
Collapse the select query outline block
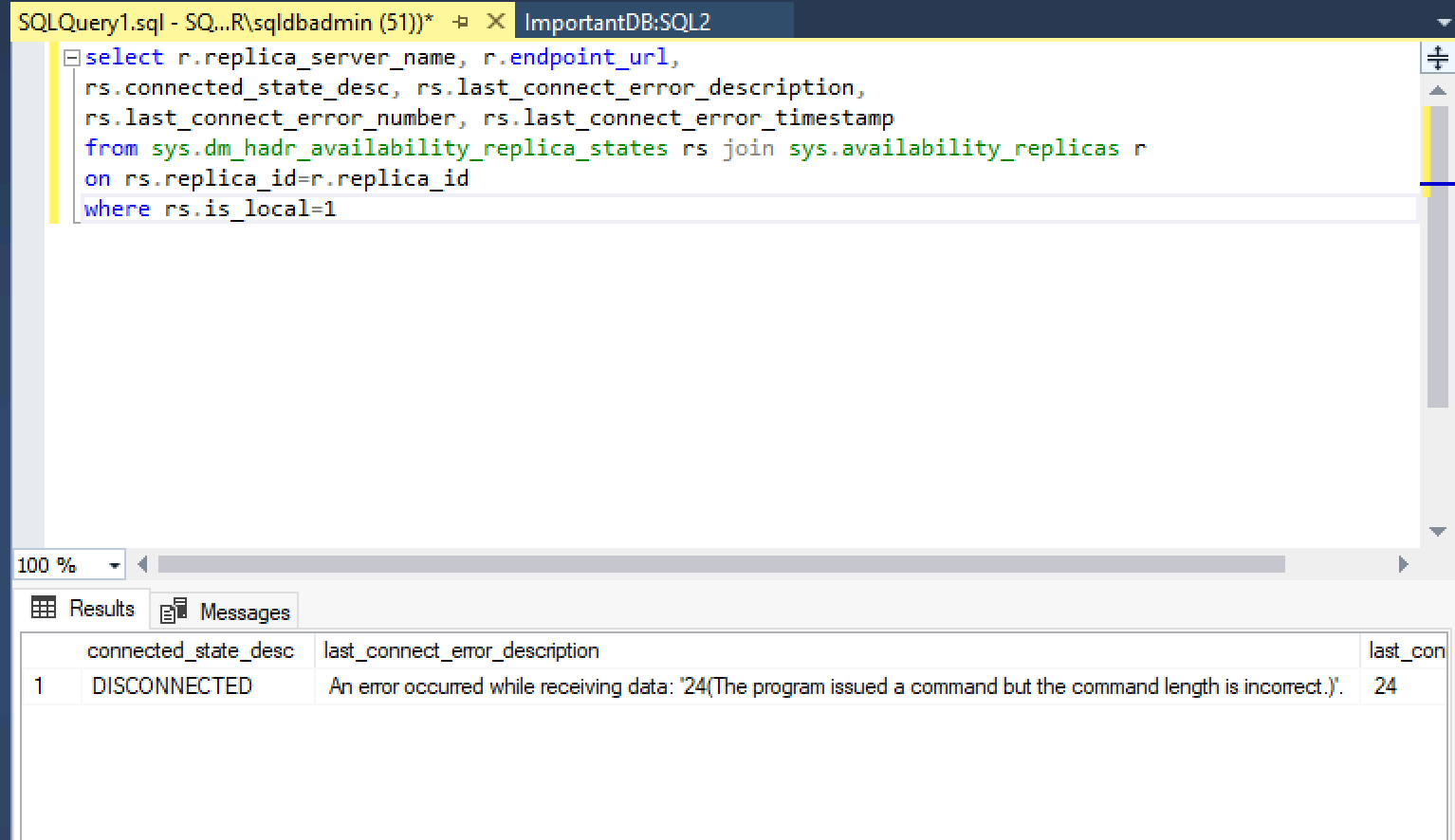[71, 58]
